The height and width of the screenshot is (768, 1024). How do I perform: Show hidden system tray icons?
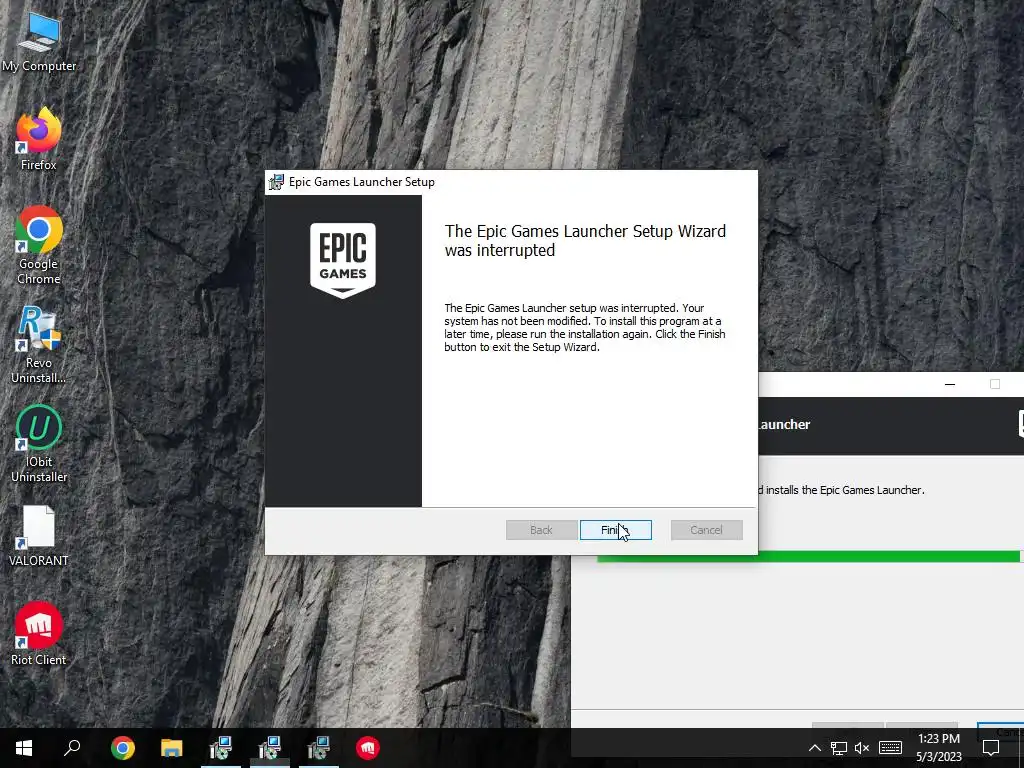(814, 748)
